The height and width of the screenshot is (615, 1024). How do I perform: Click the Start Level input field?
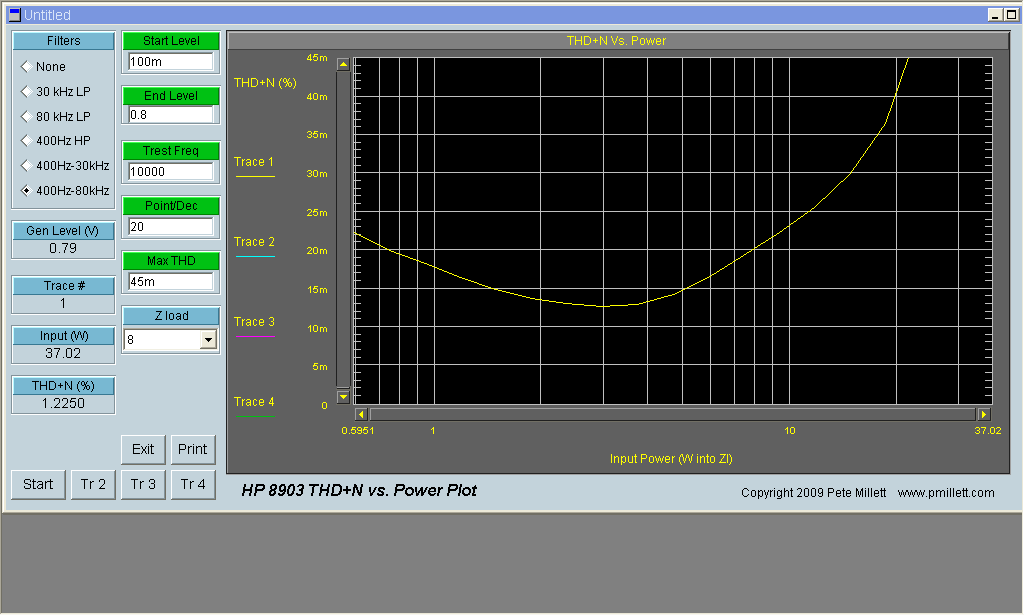click(x=170, y=61)
